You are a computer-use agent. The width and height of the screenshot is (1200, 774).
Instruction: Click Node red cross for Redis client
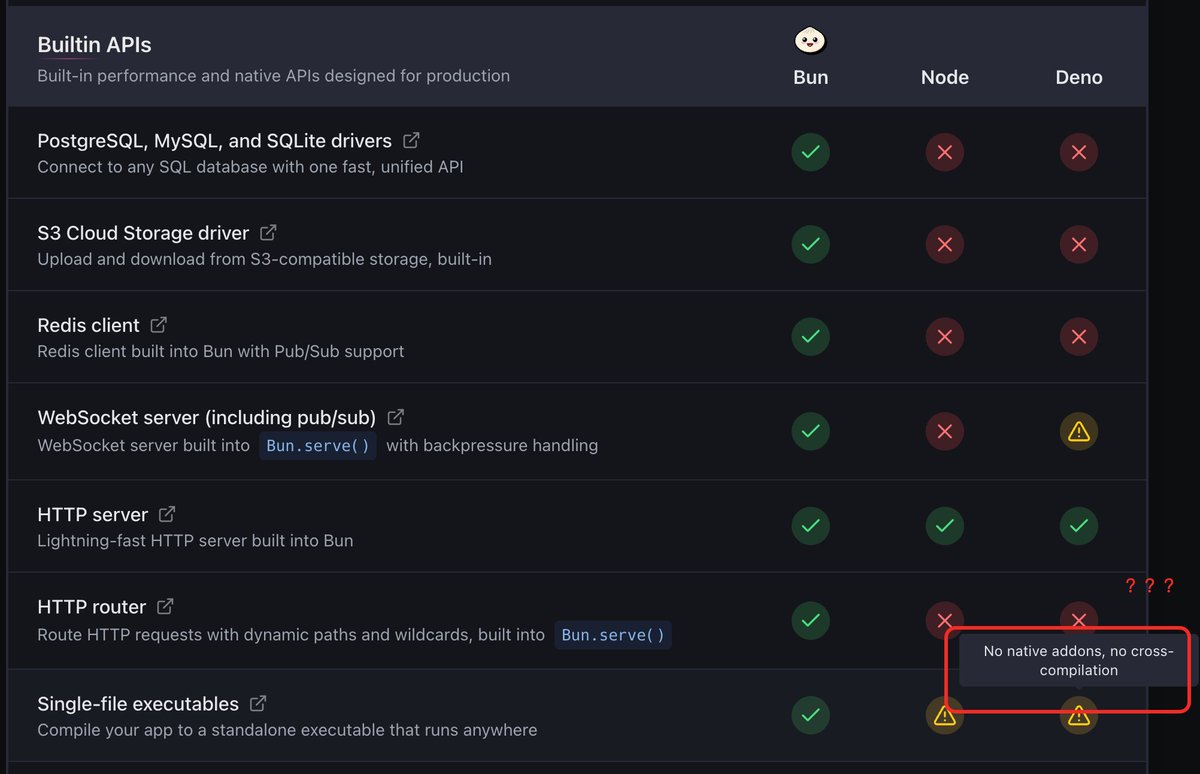944,337
